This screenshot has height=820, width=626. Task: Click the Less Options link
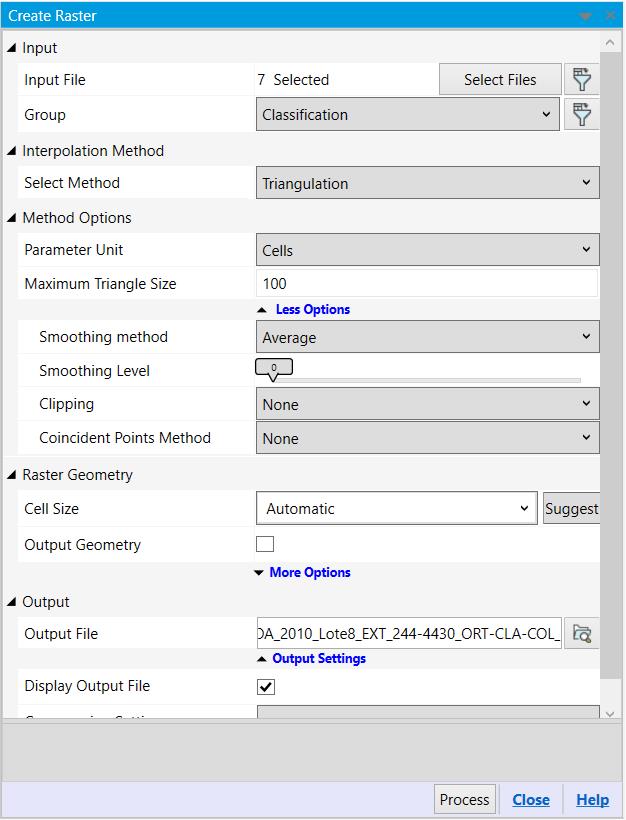point(312,310)
